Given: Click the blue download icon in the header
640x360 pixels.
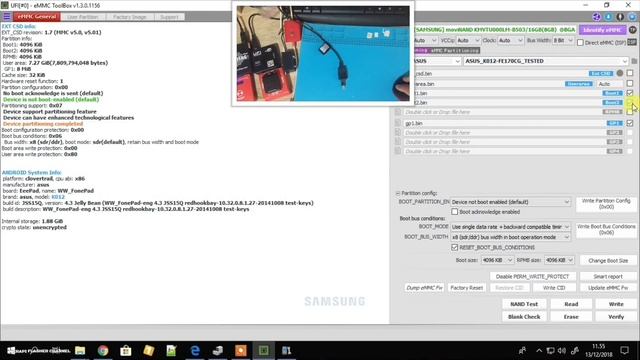Looking at the screenshot, I should click(608, 17).
